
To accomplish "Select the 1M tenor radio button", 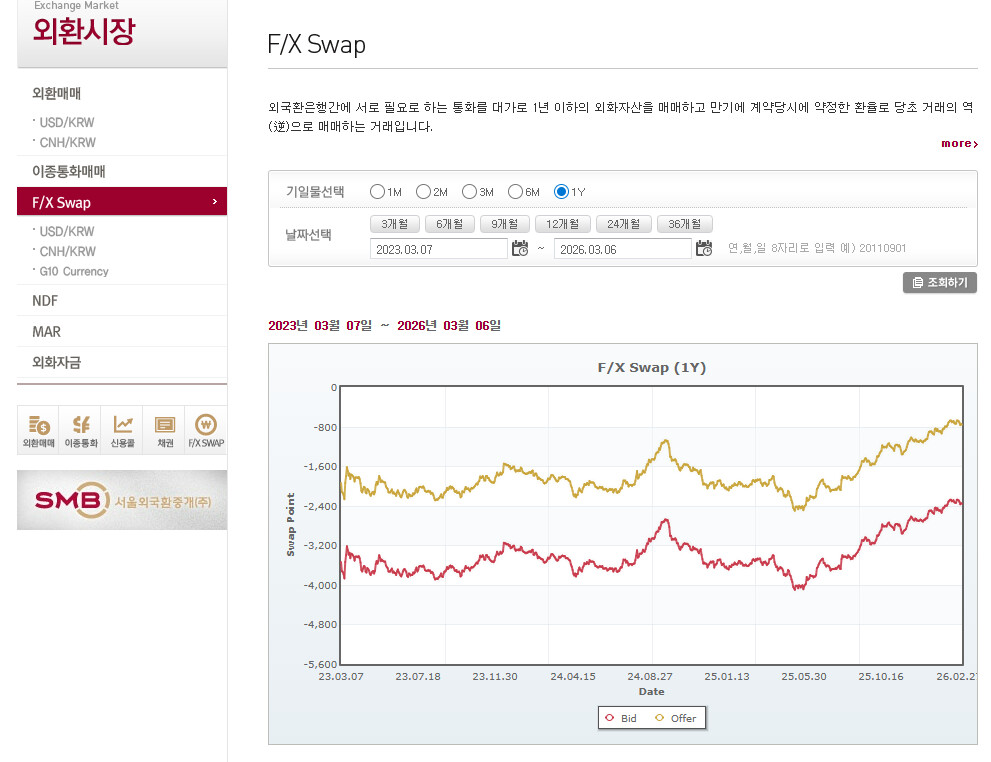I will 377,191.
